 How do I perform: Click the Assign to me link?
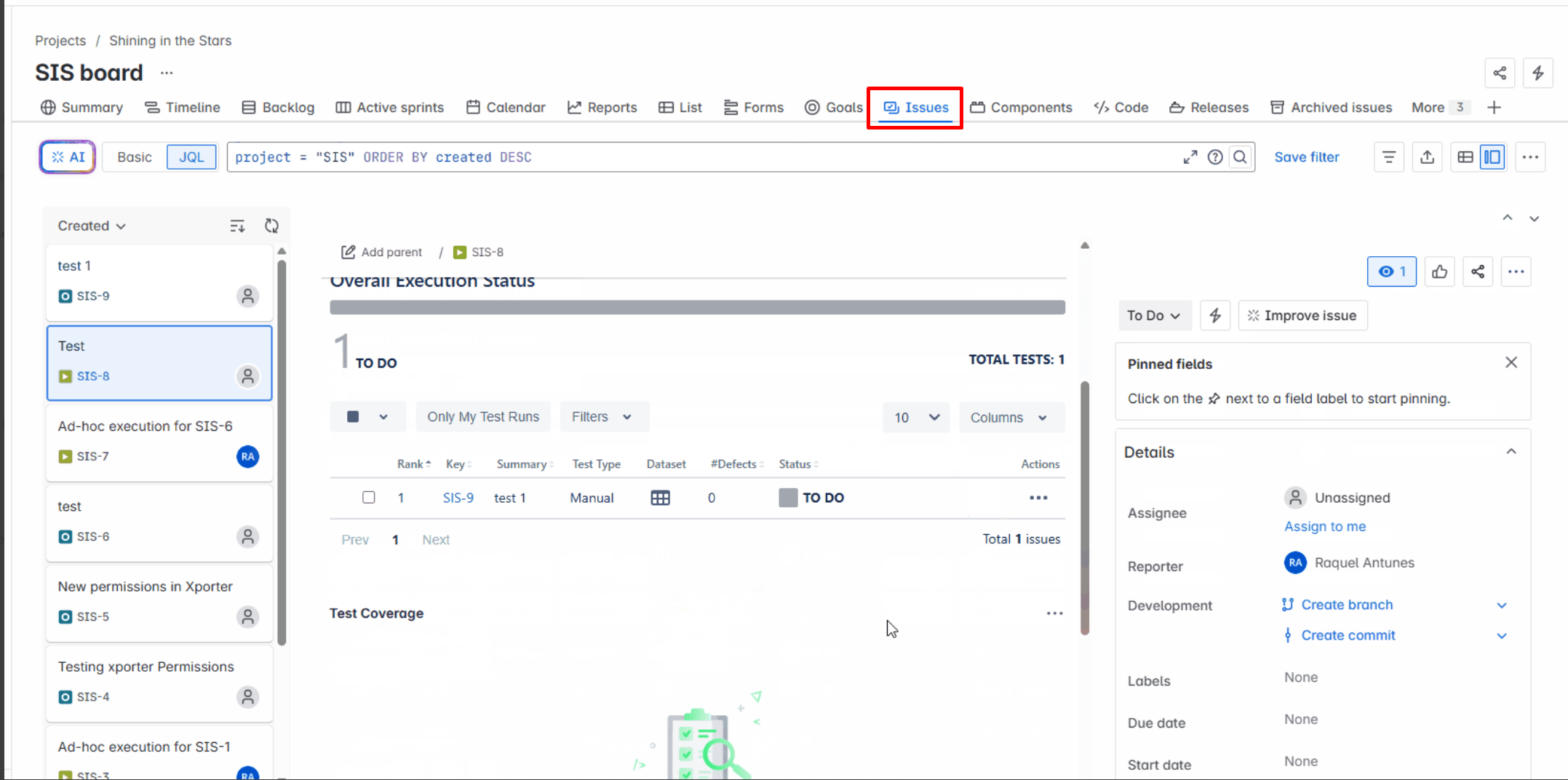pos(1324,526)
